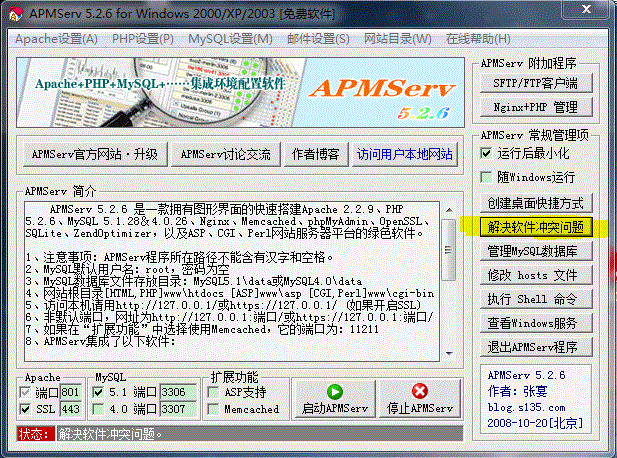Open the 在线帮助(H) menu
Image resolution: width=617 pixels, height=458 pixels.
478,39
